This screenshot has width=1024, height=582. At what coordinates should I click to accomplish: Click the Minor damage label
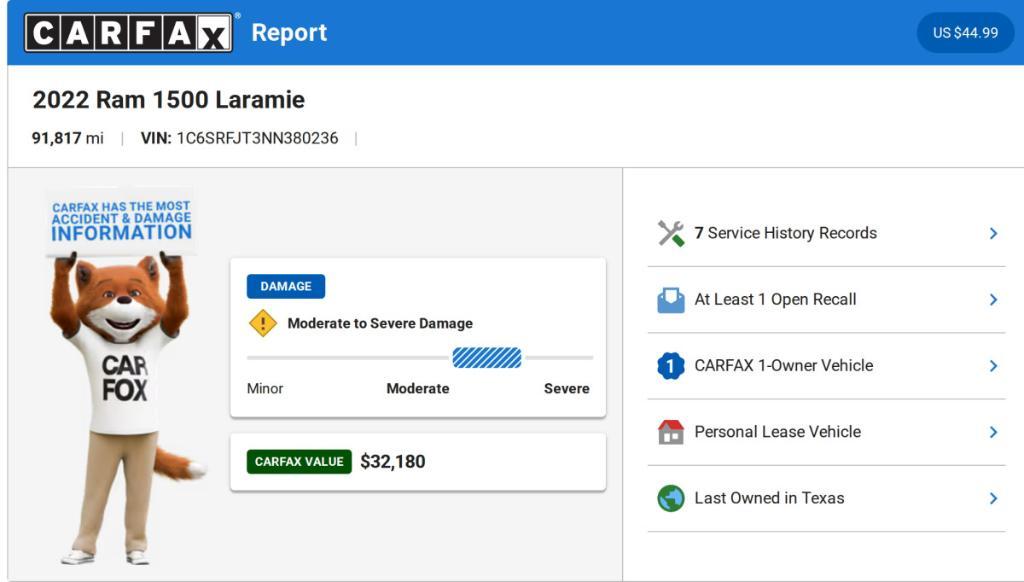tap(265, 388)
